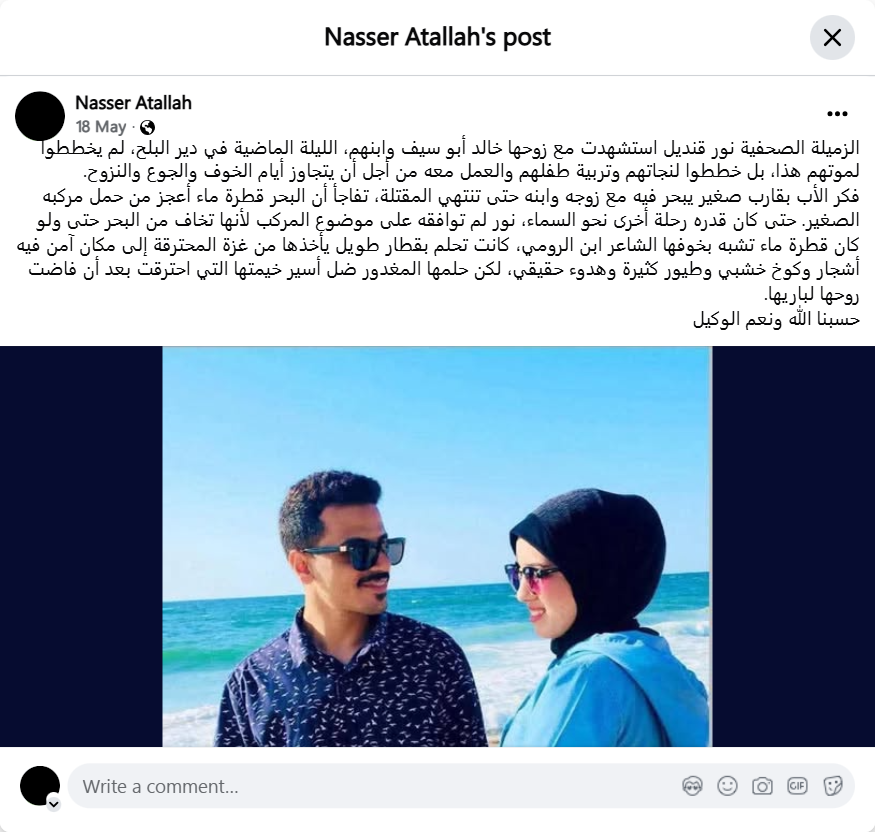The height and width of the screenshot is (832, 875).
Task: Open the beach couple photo
Action: click(437, 546)
